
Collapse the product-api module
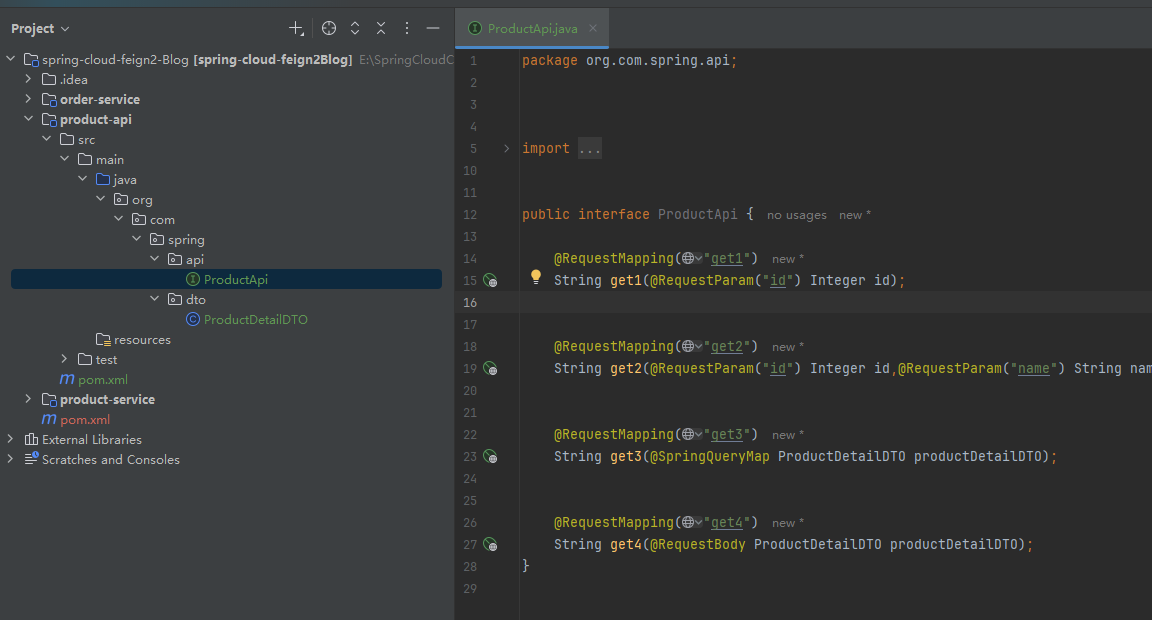28,118
